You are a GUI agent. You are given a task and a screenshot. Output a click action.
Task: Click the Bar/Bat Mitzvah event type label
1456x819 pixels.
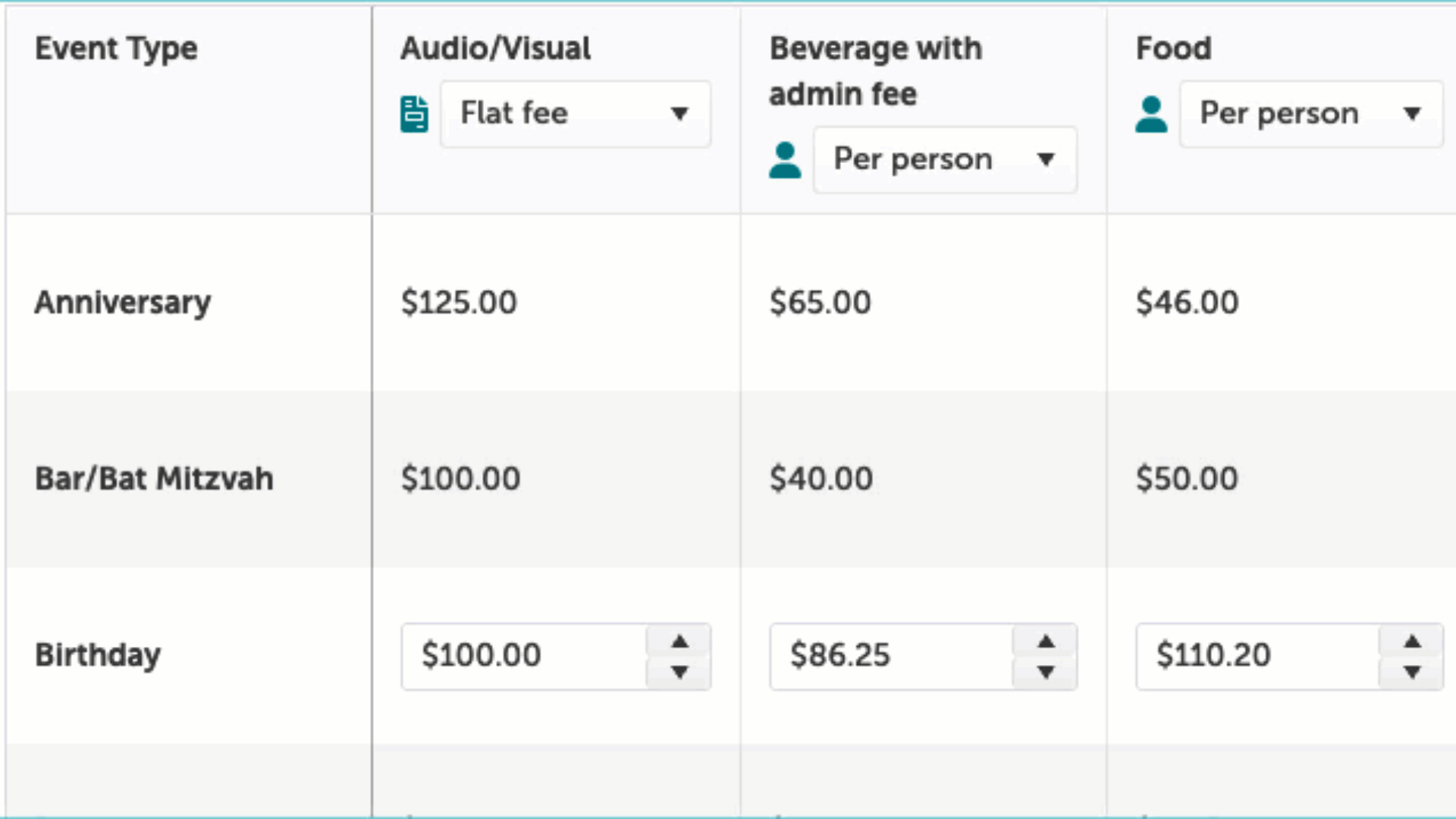tap(154, 479)
